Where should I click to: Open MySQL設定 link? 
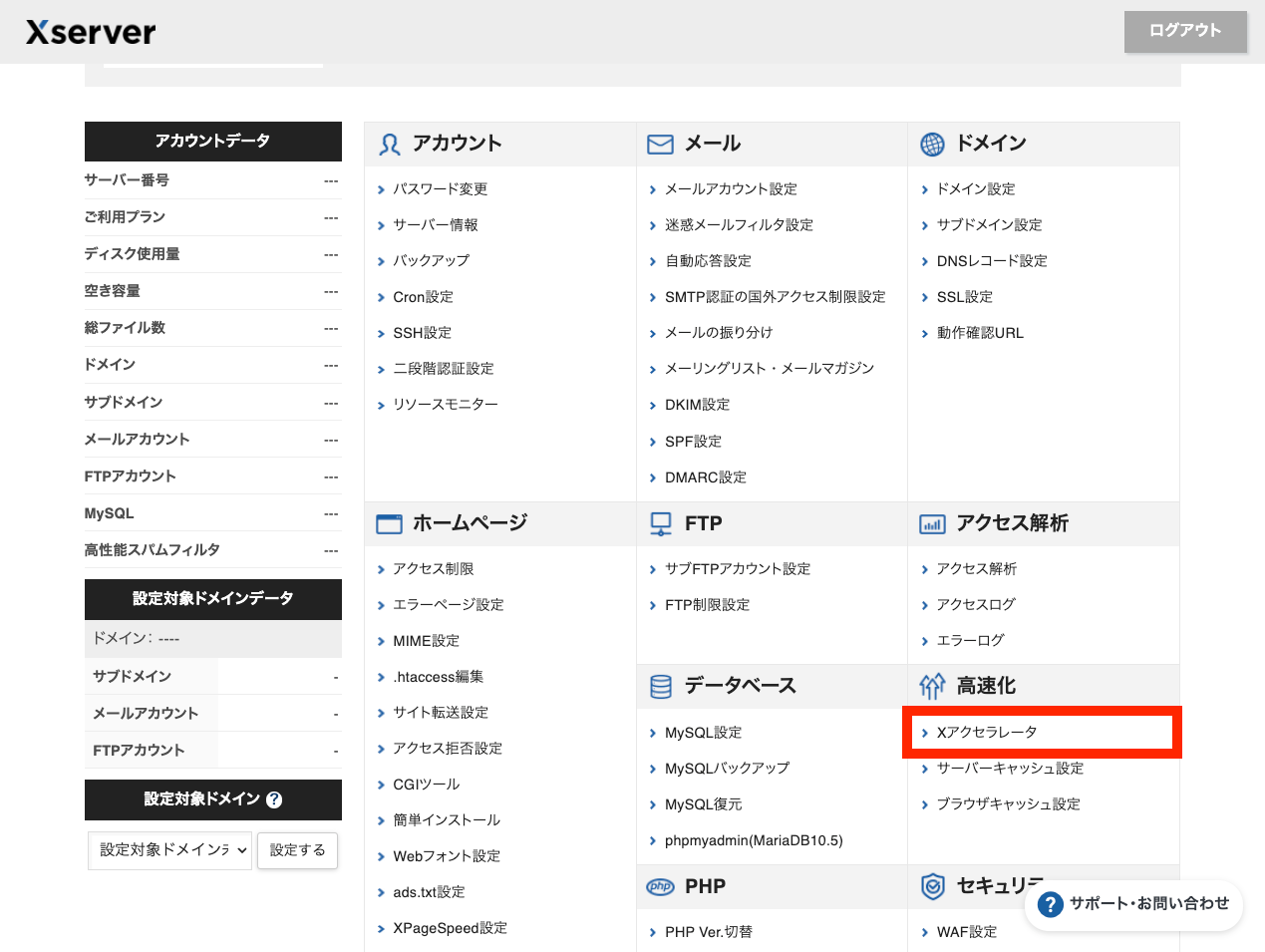pos(703,732)
